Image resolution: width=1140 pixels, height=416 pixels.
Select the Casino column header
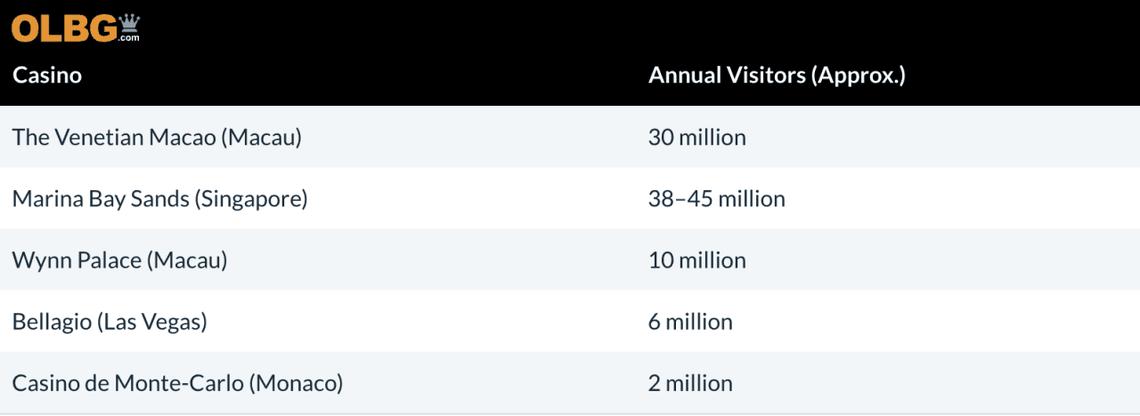(47, 75)
